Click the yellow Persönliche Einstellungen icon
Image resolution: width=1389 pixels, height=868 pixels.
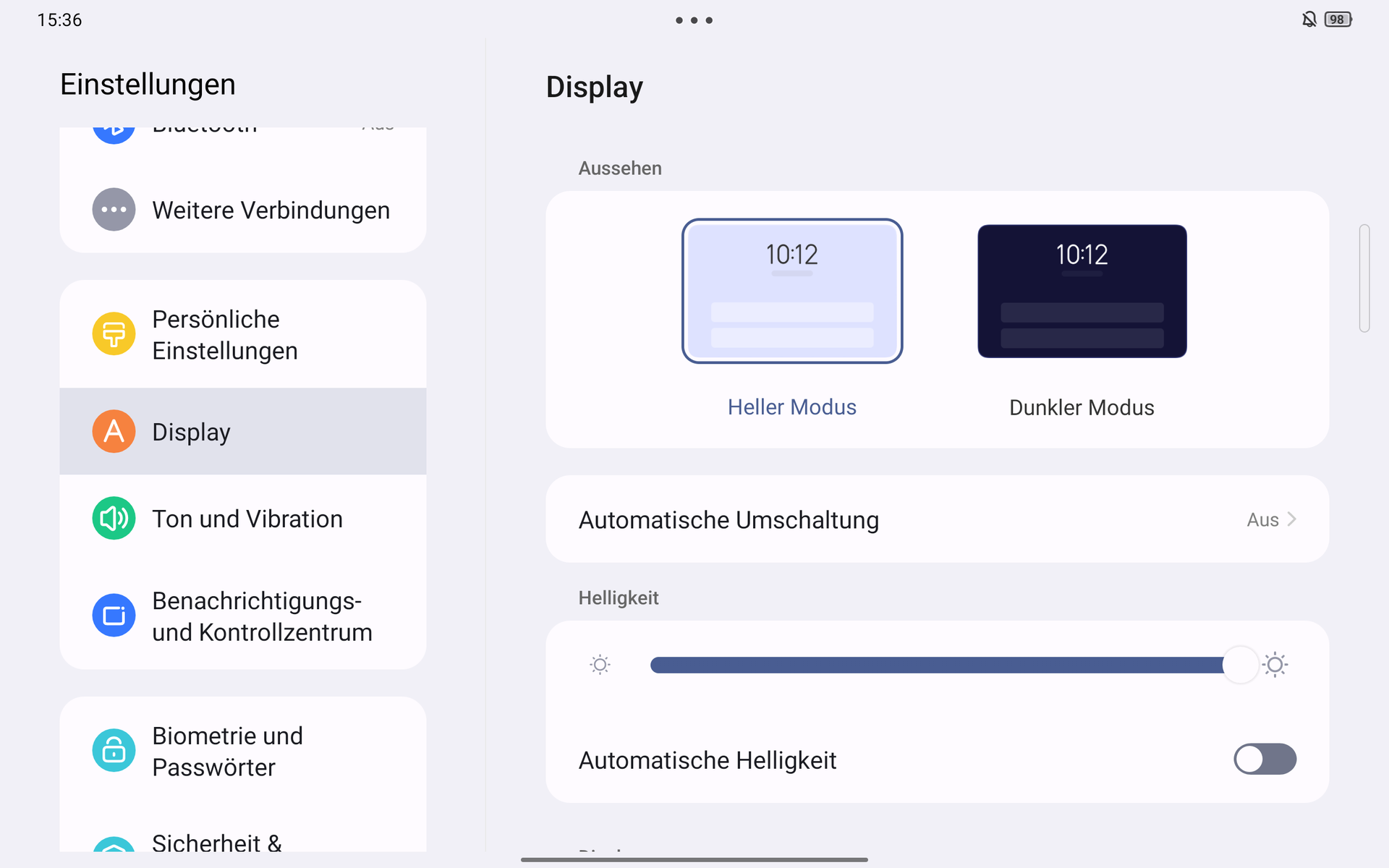click(x=114, y=333)
